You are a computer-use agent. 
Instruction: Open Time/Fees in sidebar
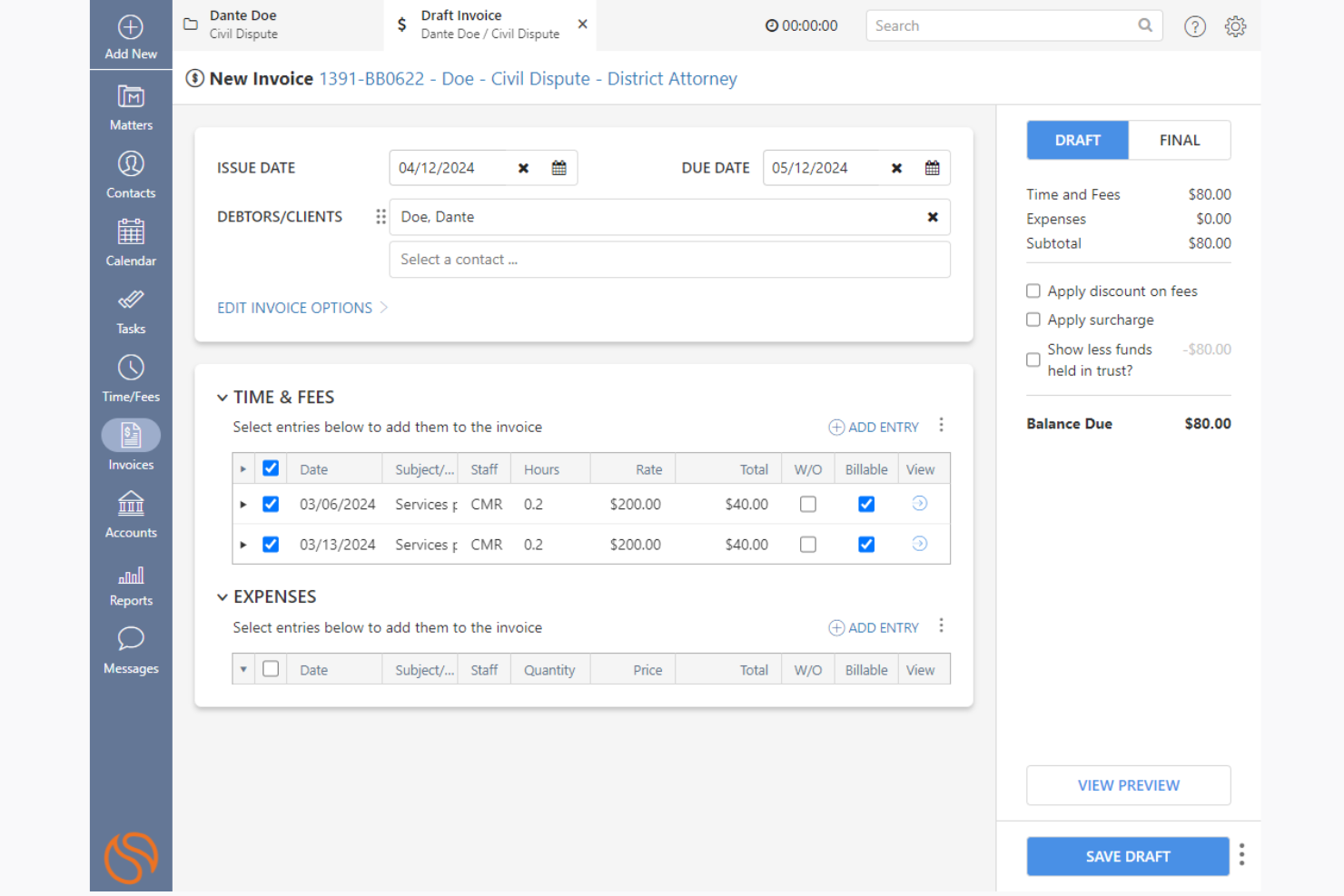tap(131, 379)
